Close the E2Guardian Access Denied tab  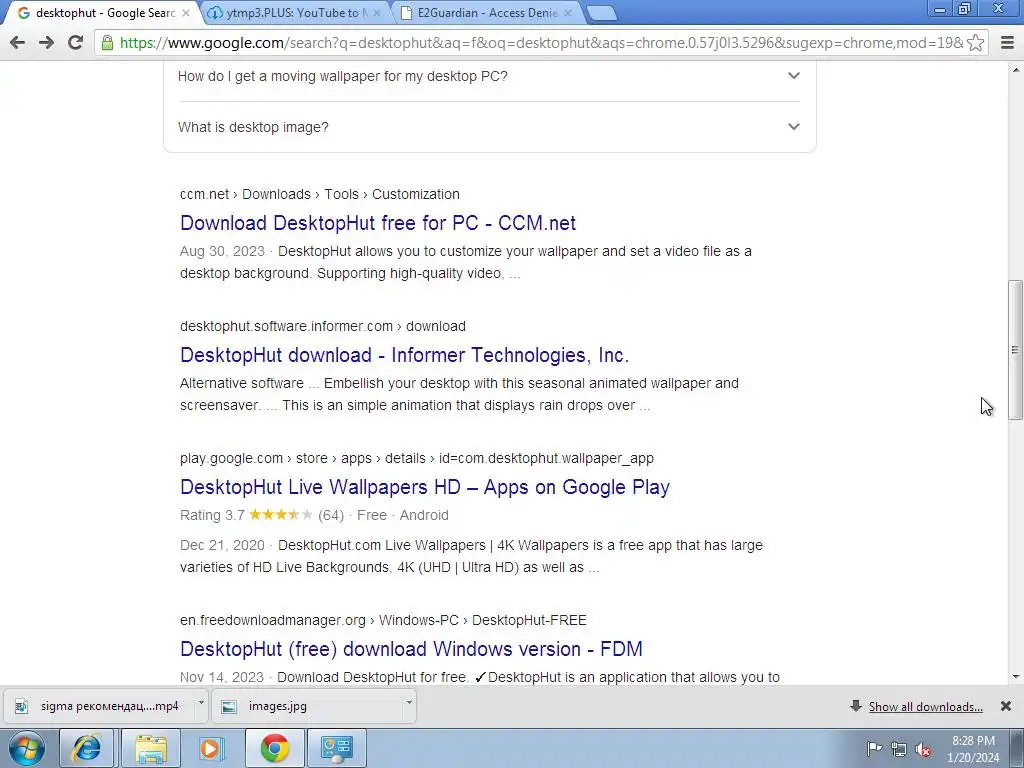point(568,13)
